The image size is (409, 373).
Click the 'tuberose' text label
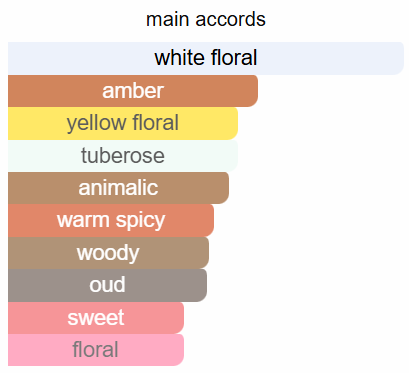[x=123, y=155]
